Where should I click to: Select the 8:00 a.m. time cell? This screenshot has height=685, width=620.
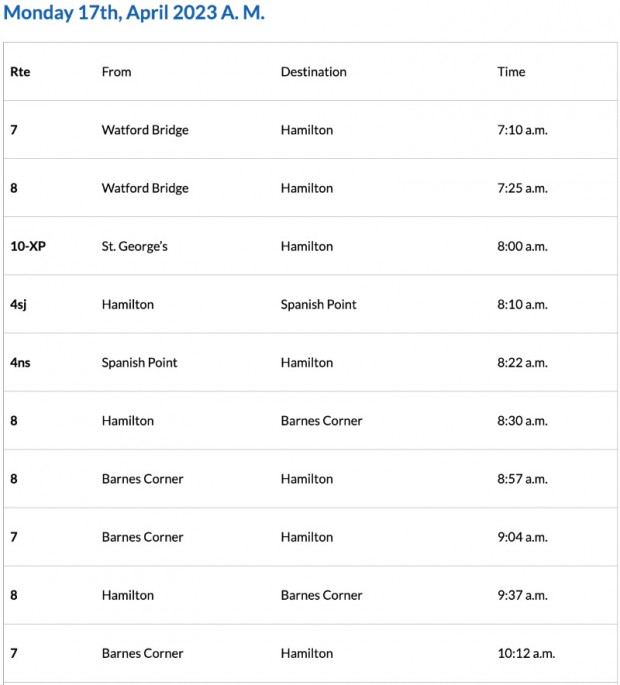click(522, 246)
